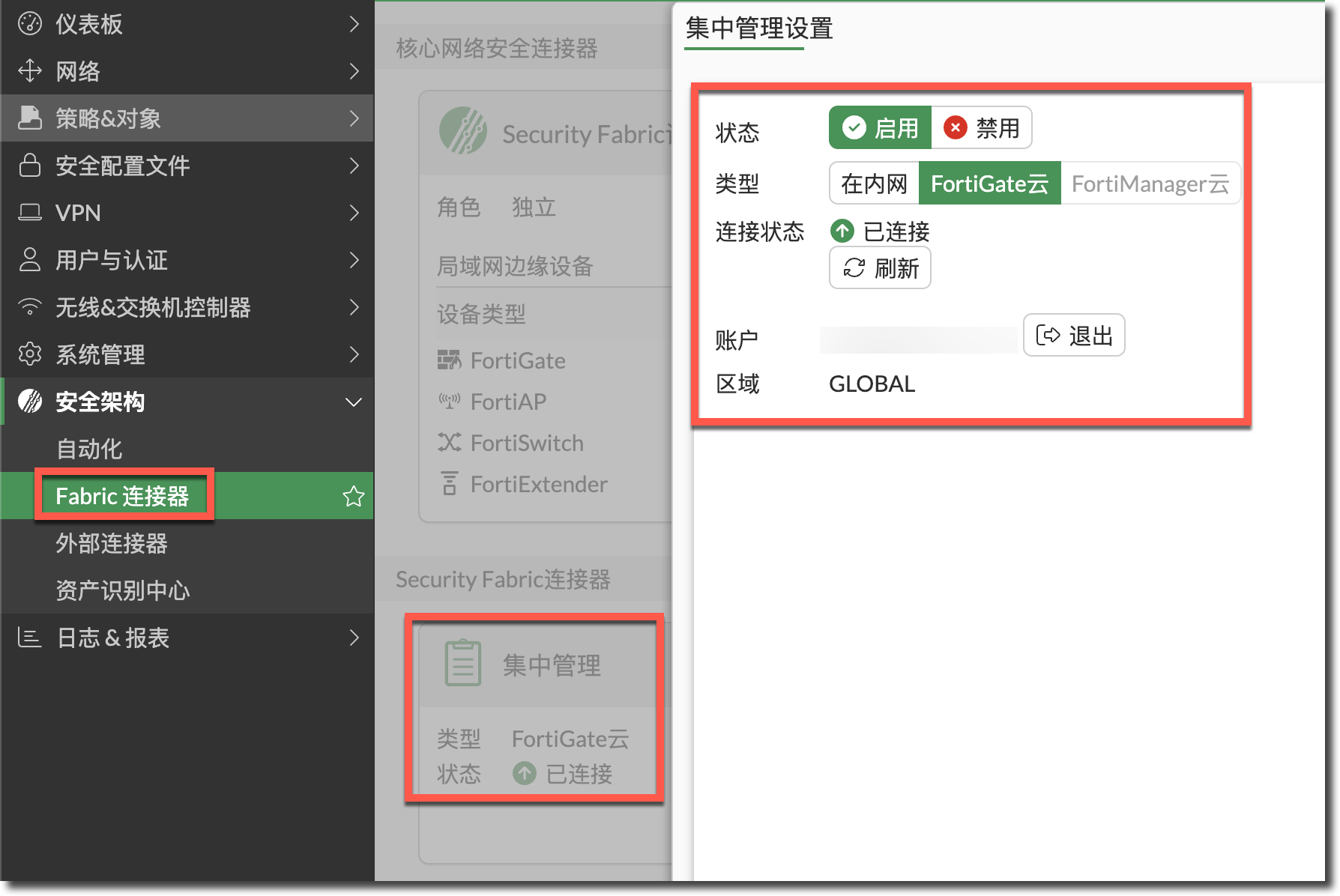Open 外部连接器 menu item
Screen dimensions: 1340x896
coord(112,543)
